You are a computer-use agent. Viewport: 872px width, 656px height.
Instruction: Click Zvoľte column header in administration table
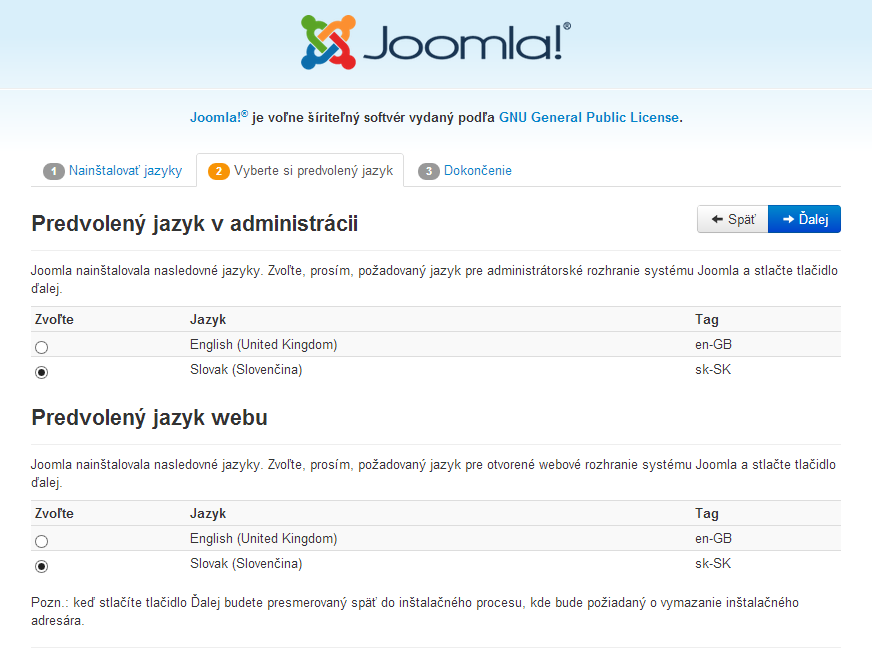pos(54,320)
